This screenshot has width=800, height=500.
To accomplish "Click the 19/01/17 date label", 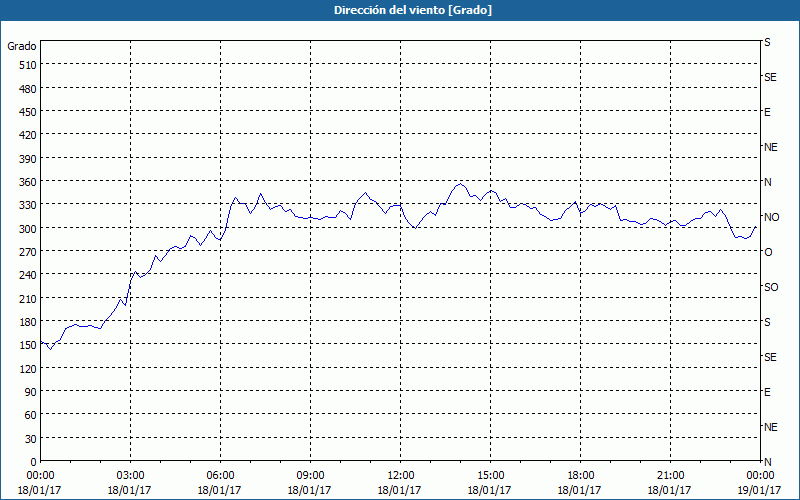I will (x=759, y=490).
